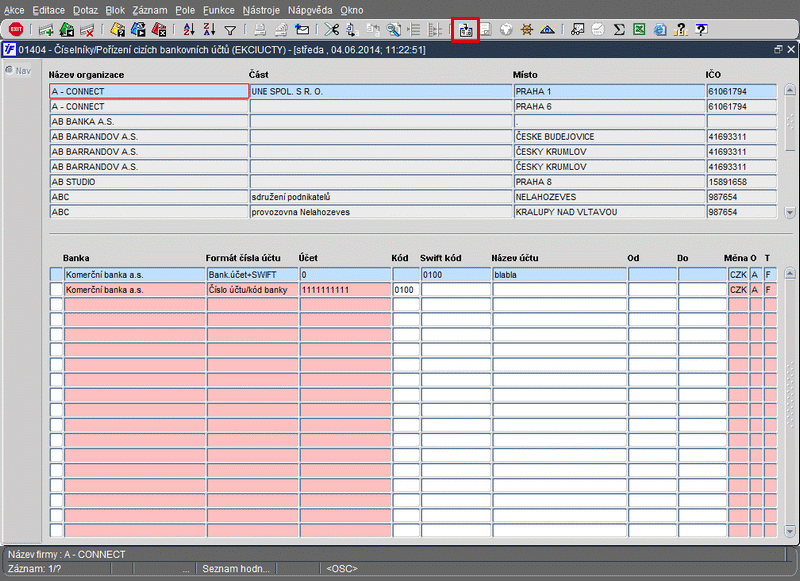Open the Funkce menu

pyautogui.click(x=219, y=9)
